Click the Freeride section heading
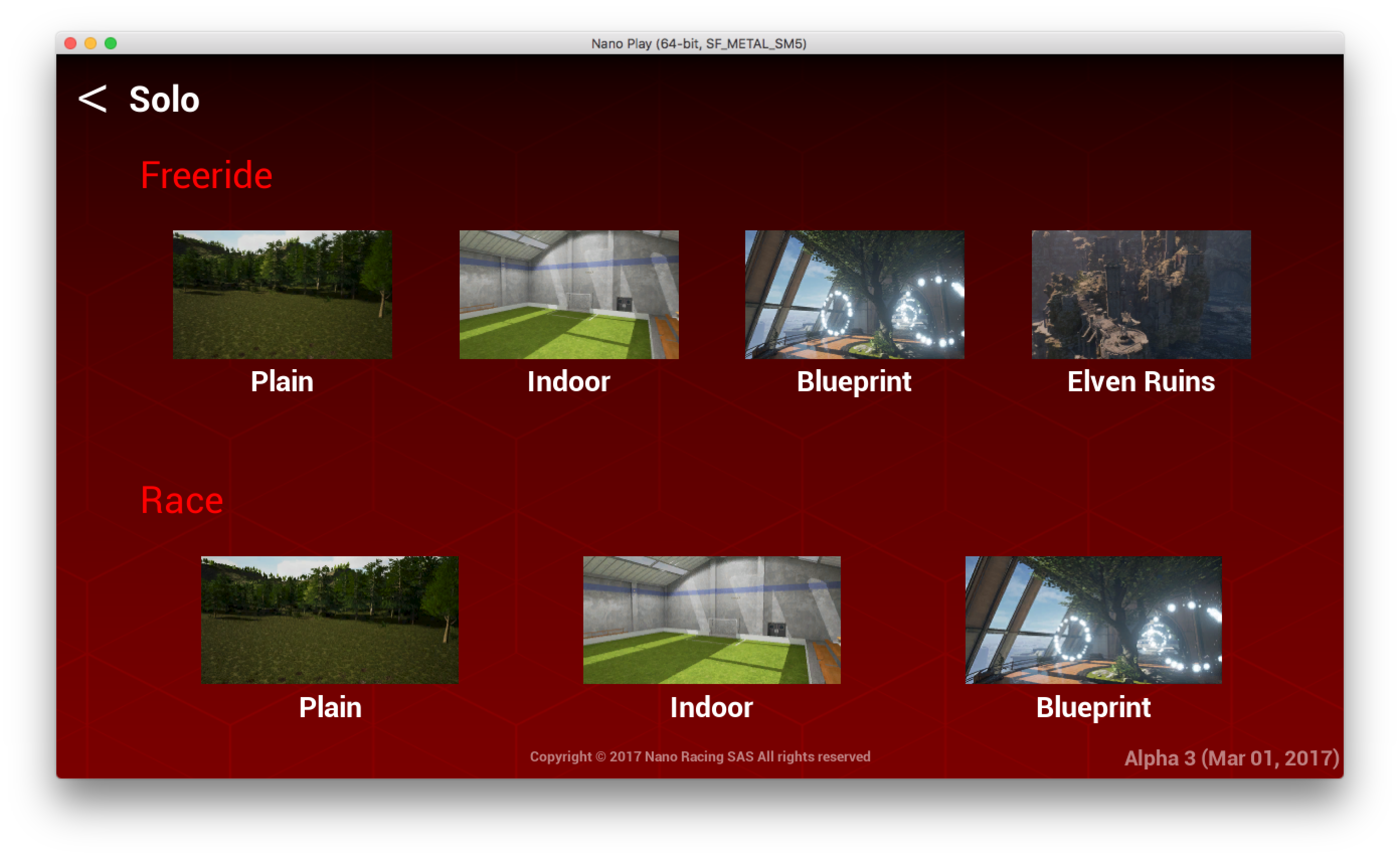Viewport: 1400px width, 859px height. click(x=206, y=175)
